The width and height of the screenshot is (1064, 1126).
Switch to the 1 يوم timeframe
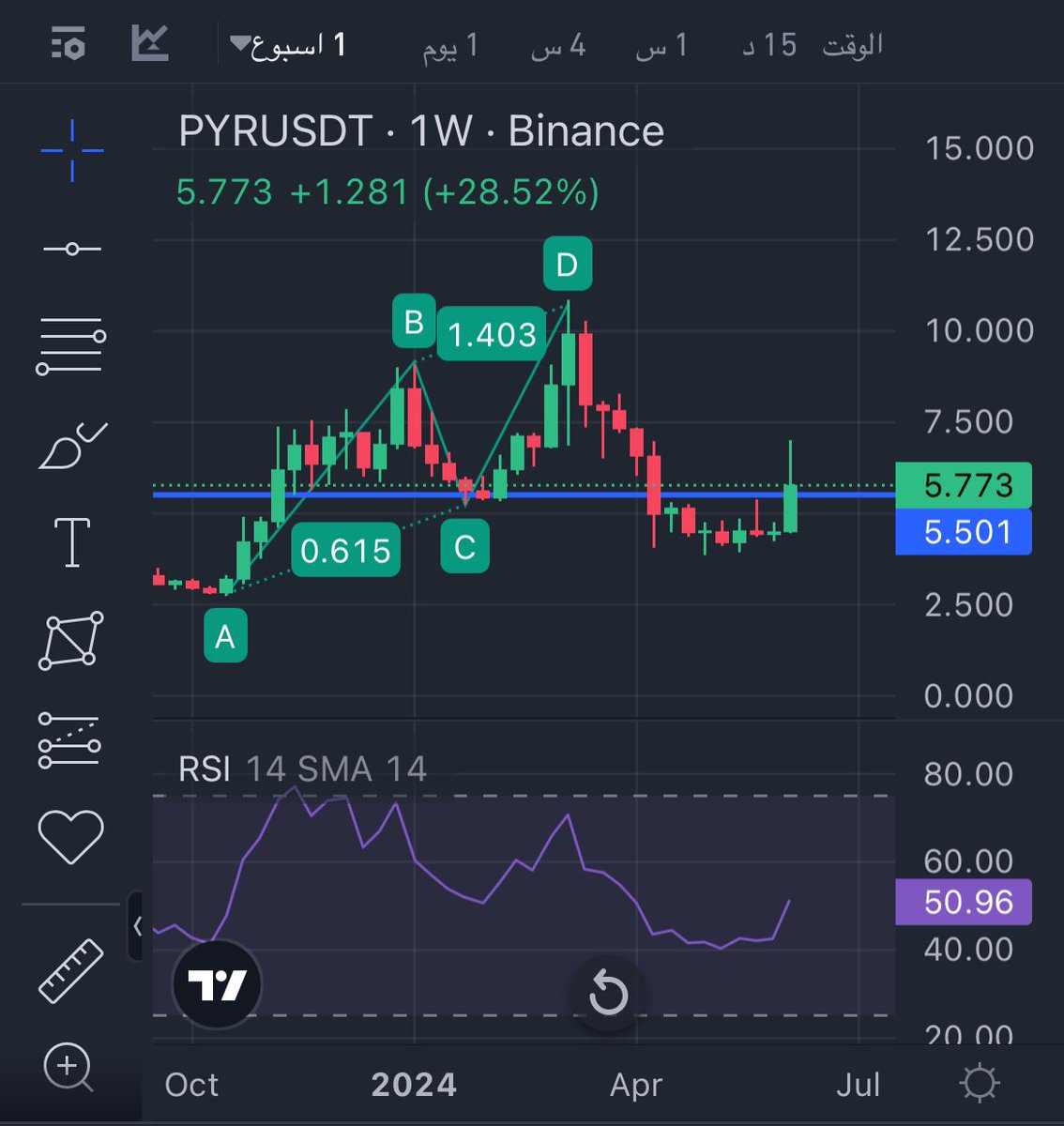[451, 45]
